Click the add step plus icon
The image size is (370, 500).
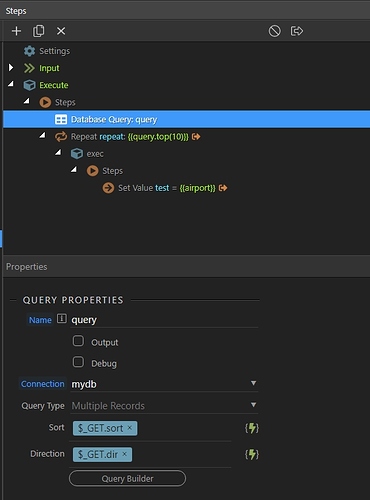[x=16, y=31]
